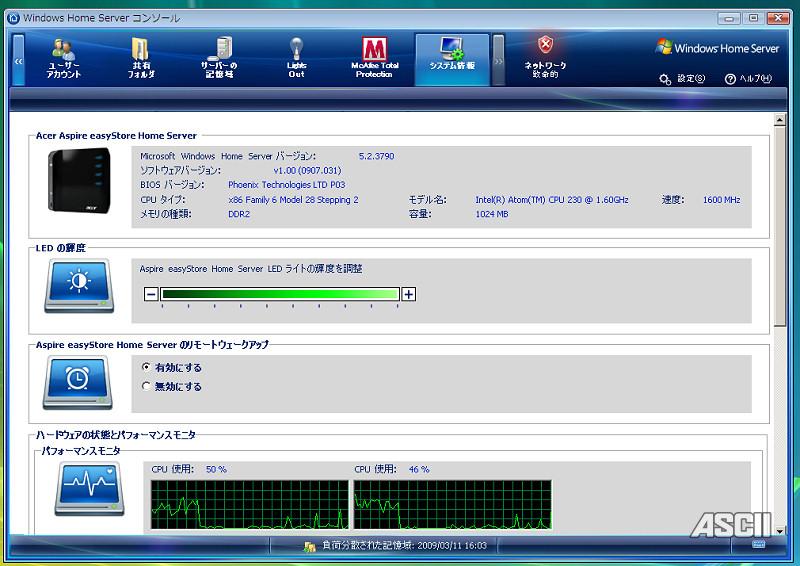Click the green LED brightness slider bar
This screenshot has height=566, width=800.
(279, 294)
